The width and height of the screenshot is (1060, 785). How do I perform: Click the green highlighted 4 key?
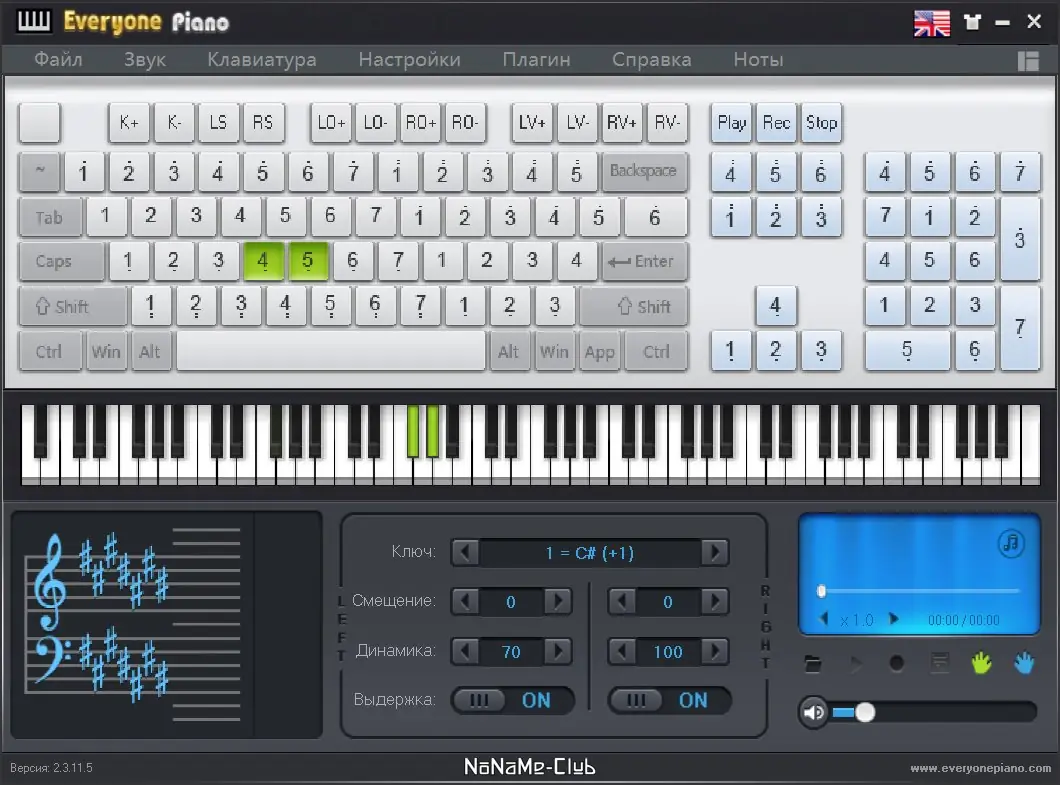coord(263,261)
